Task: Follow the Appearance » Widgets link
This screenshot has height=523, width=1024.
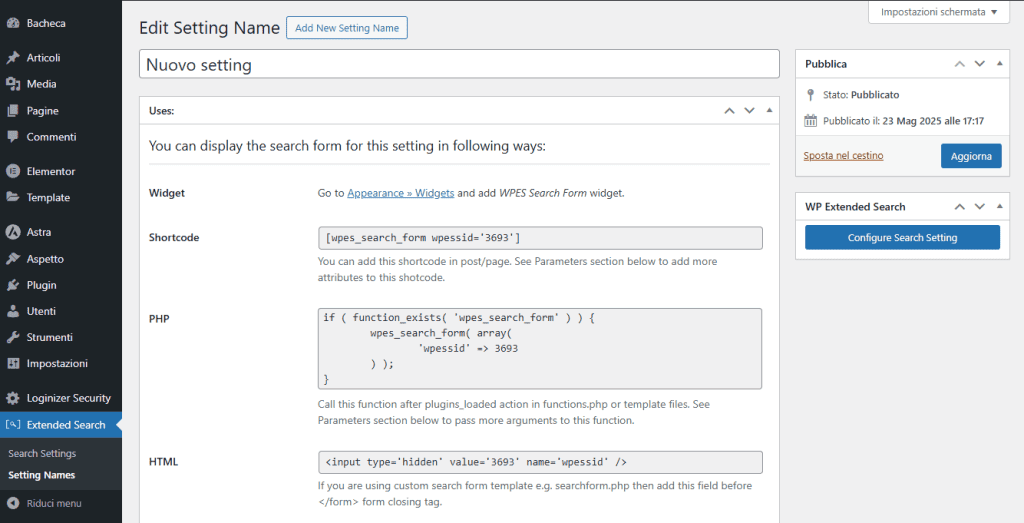Action: click(400, 193)
